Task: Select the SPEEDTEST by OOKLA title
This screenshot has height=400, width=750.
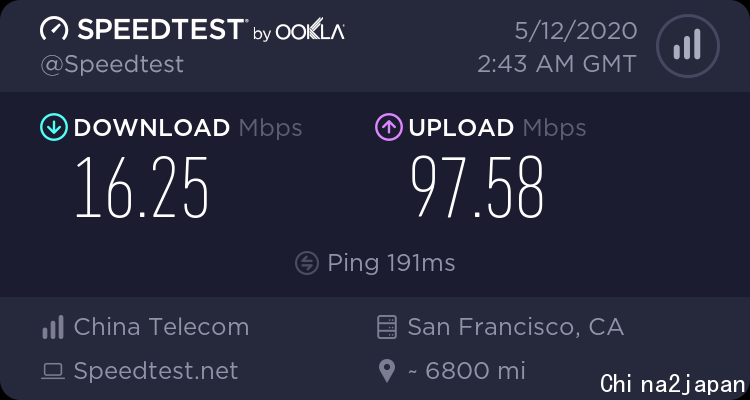Action: (x=192, y=29)
